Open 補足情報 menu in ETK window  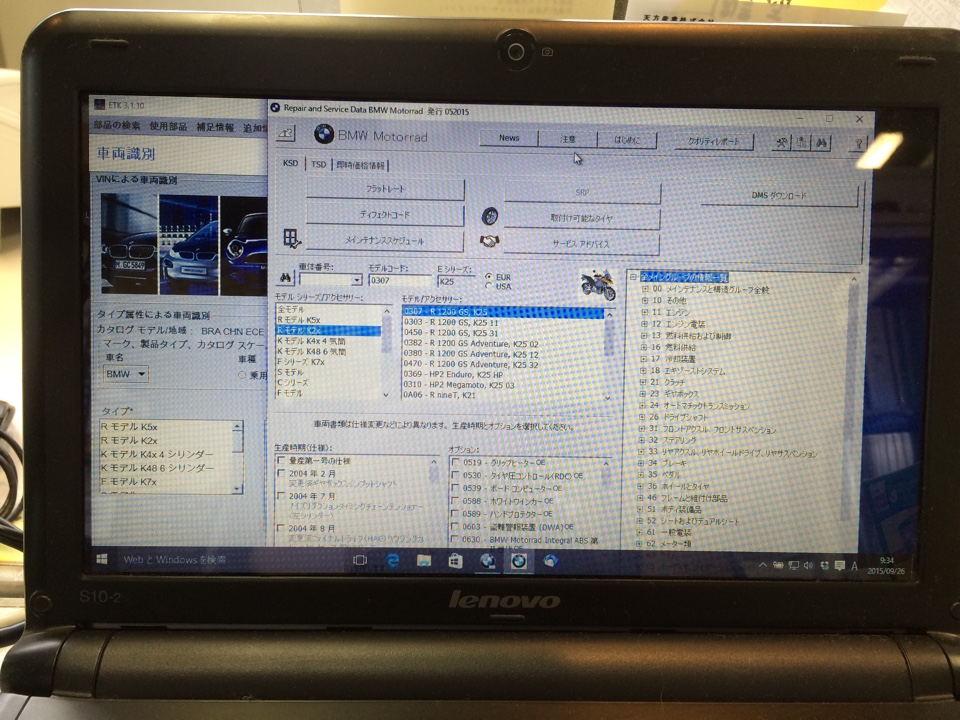215,127
